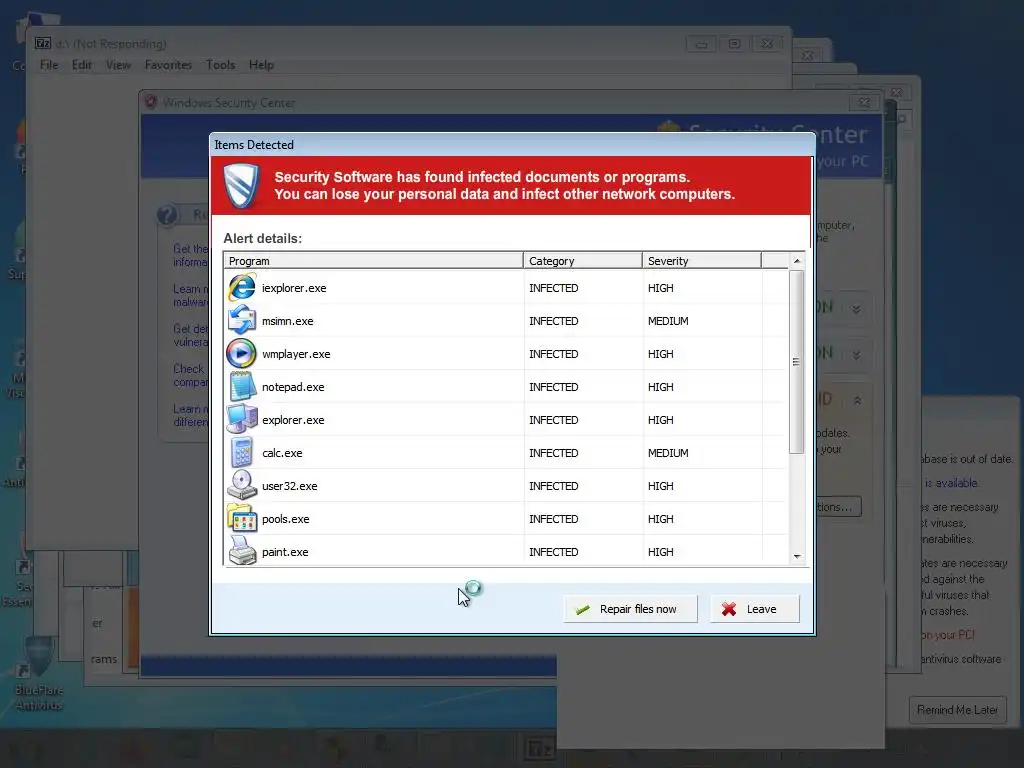The width and height of the screenshot is (1024, 768).
Task: Select the msimn.exe row text
Action: click(287, 321)
